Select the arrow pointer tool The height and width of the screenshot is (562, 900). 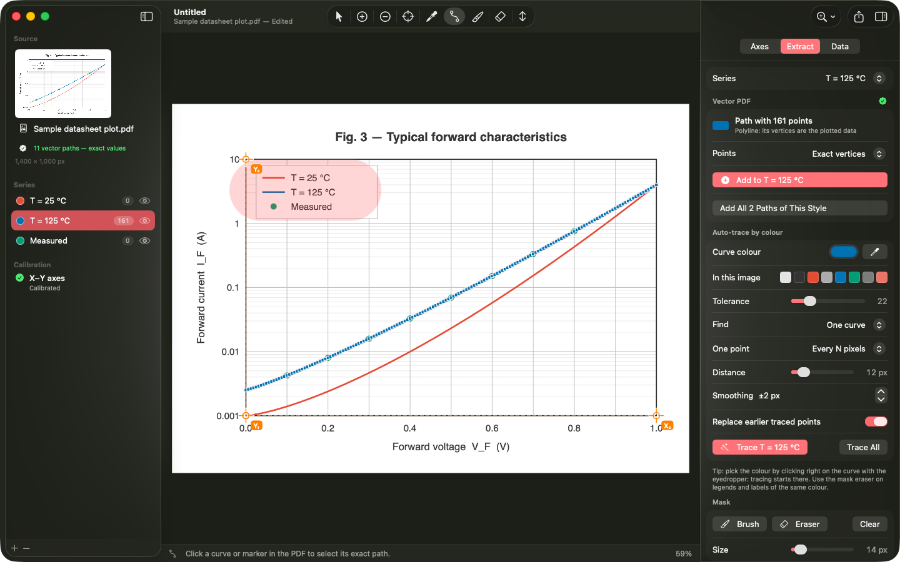coord(339,17)
